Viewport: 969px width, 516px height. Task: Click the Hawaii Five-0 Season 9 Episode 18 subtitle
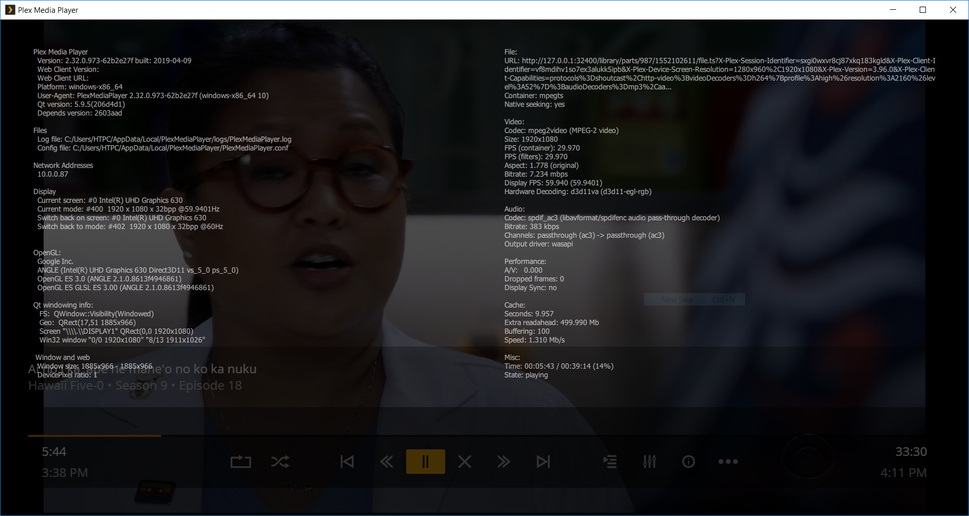pyautogui.click(x=135, y=386)
